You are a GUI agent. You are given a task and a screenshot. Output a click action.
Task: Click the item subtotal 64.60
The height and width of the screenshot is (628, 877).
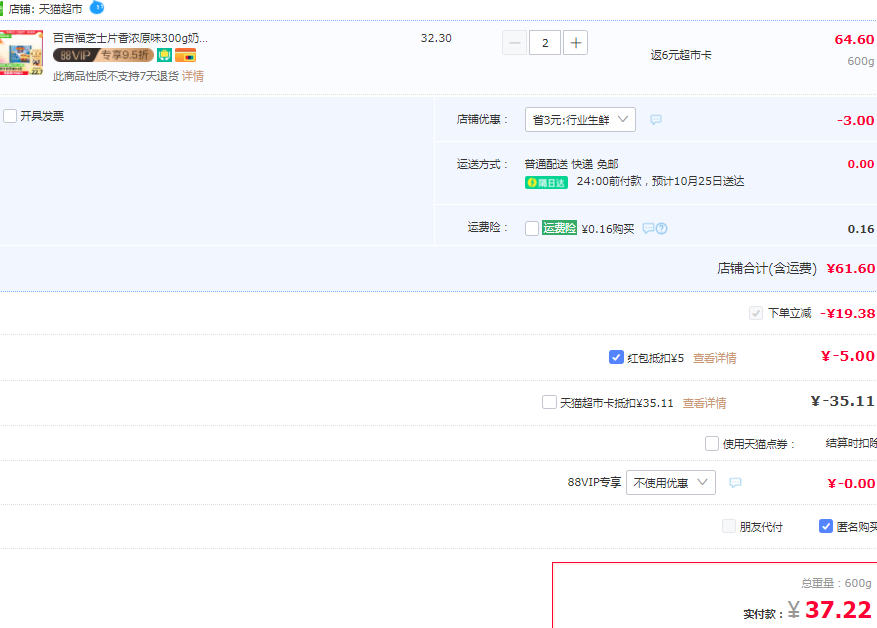pos(854,40)
